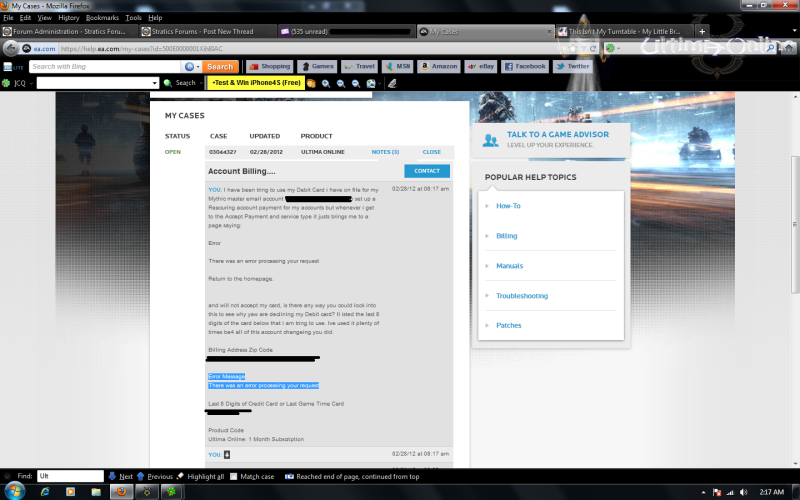Open the tab list dropdown arrow
The width and height of the screenshot is (800, 500).
[x=794, y=32]
